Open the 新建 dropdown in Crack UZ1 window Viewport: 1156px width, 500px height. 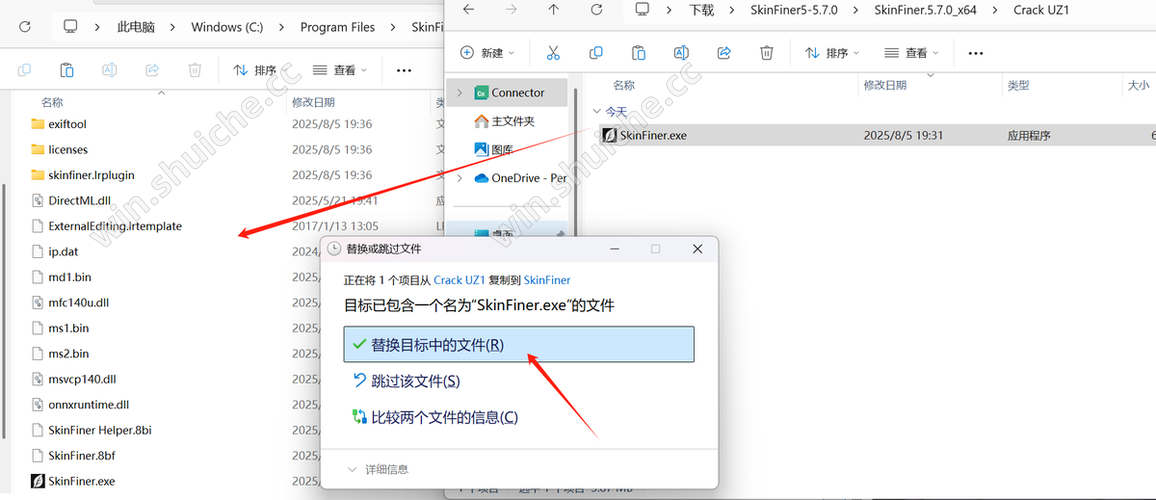point(487,53)
